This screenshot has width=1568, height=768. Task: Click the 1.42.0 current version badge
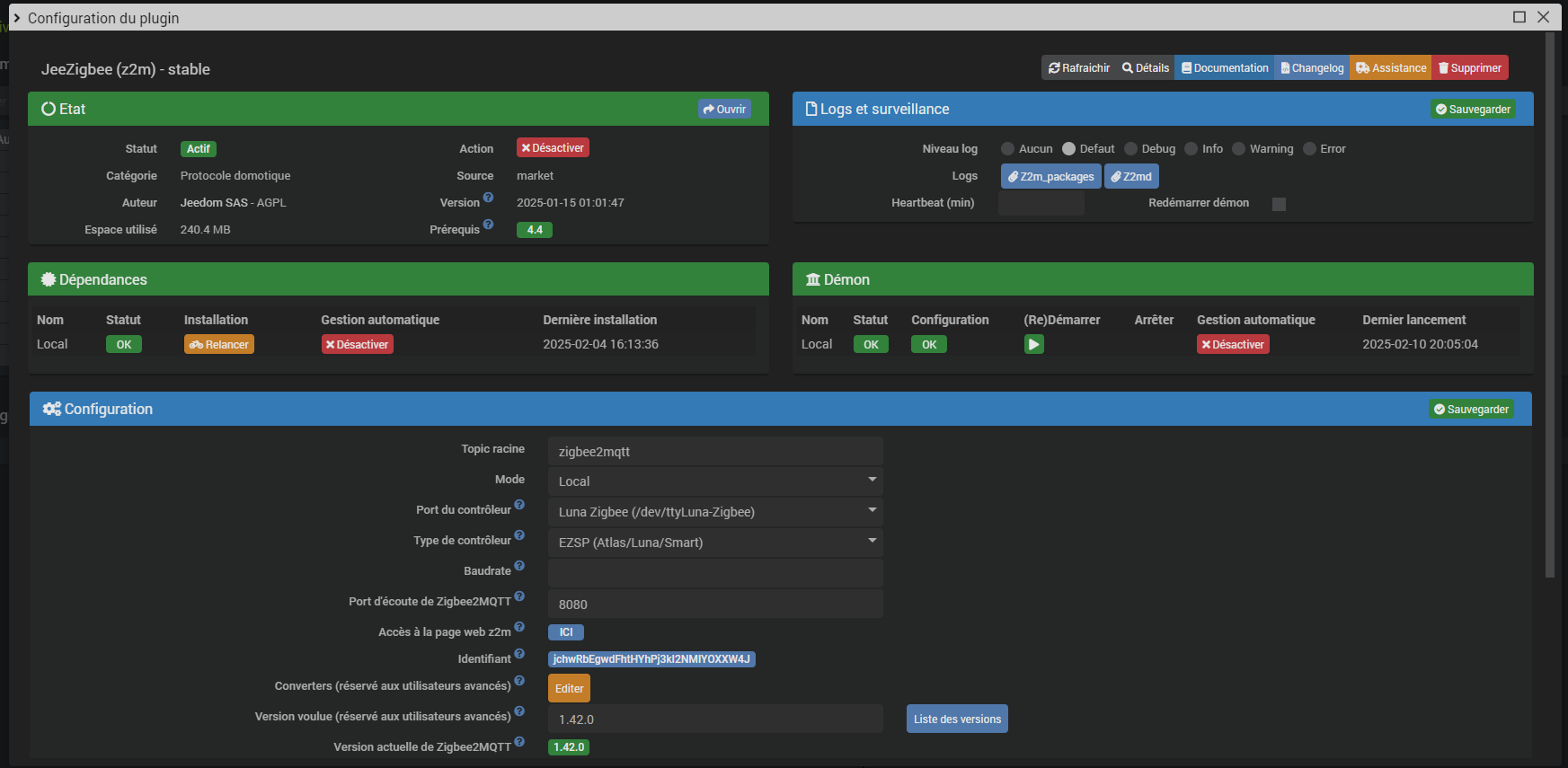(x=569, y=747)
